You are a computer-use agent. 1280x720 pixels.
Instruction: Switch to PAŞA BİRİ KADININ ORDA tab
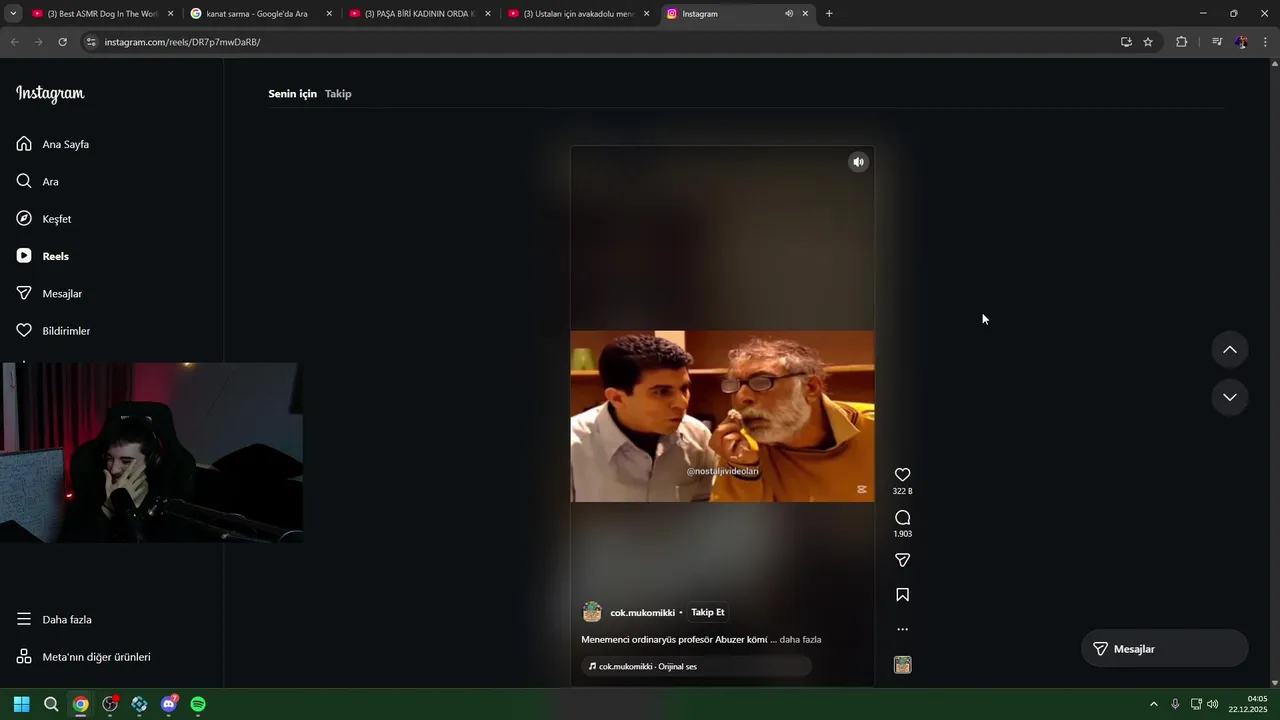tap(419, 14)
